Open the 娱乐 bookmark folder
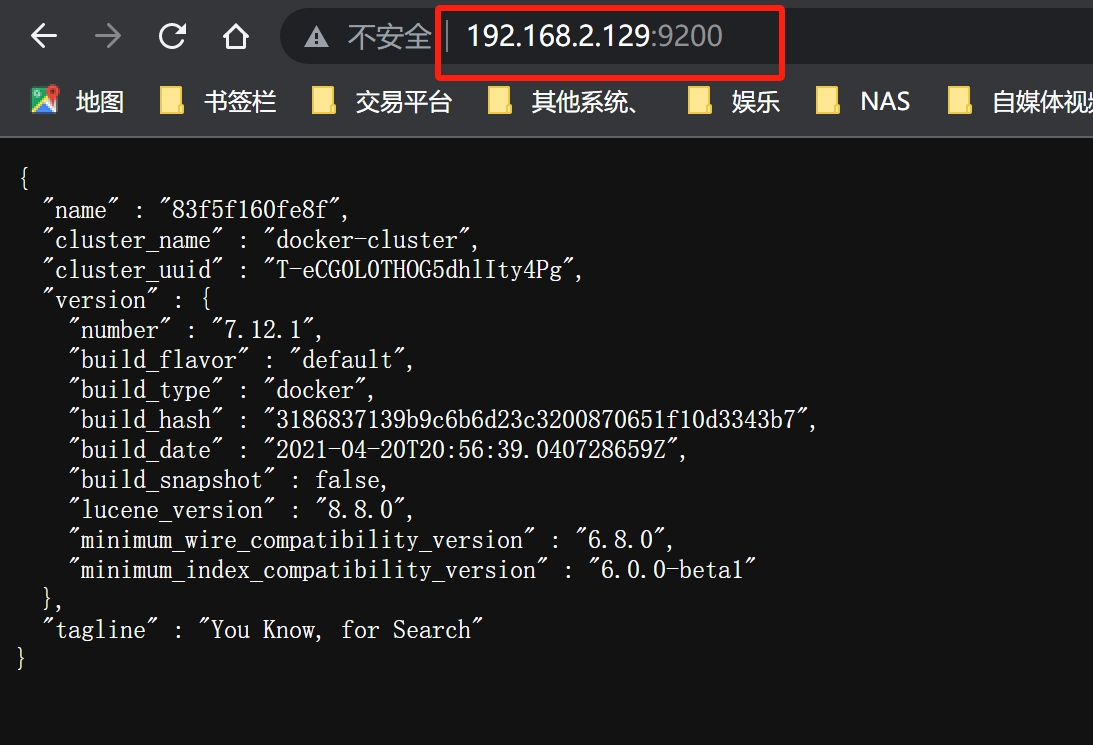 click(733, 102)
